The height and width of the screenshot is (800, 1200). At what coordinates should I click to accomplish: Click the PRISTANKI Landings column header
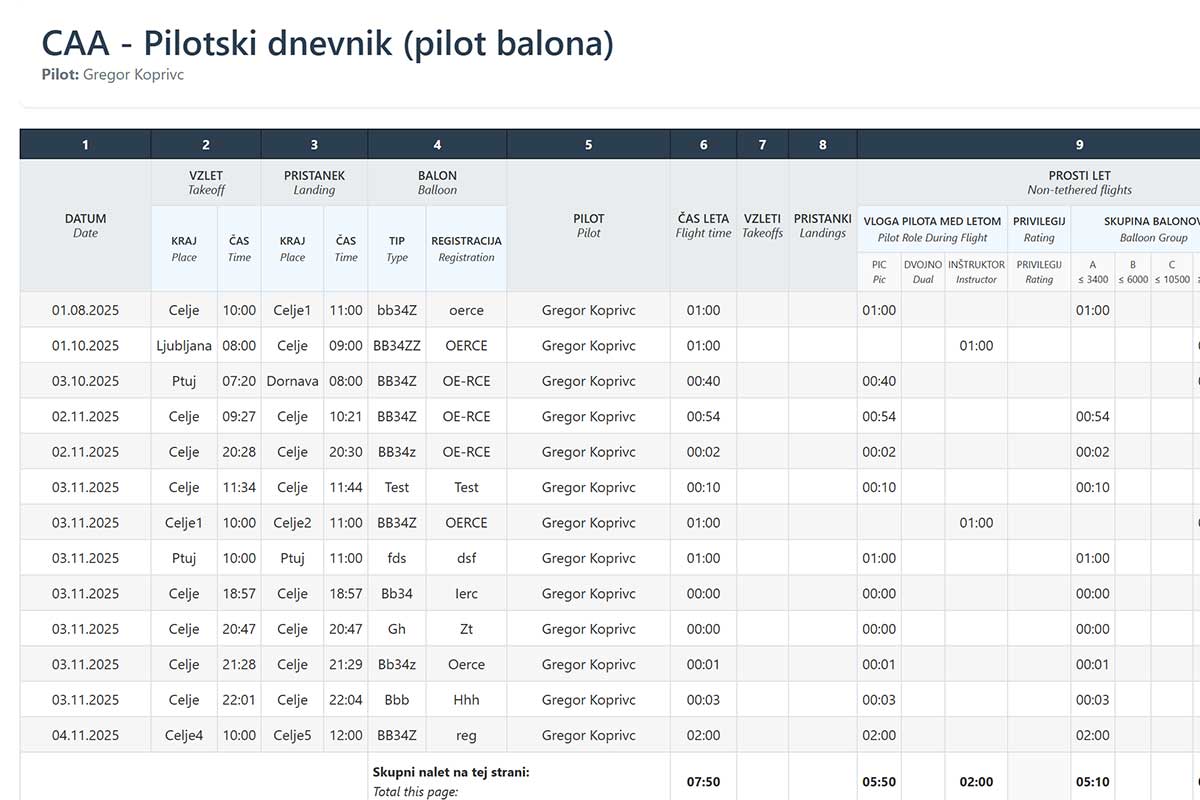tap(822, 225)
